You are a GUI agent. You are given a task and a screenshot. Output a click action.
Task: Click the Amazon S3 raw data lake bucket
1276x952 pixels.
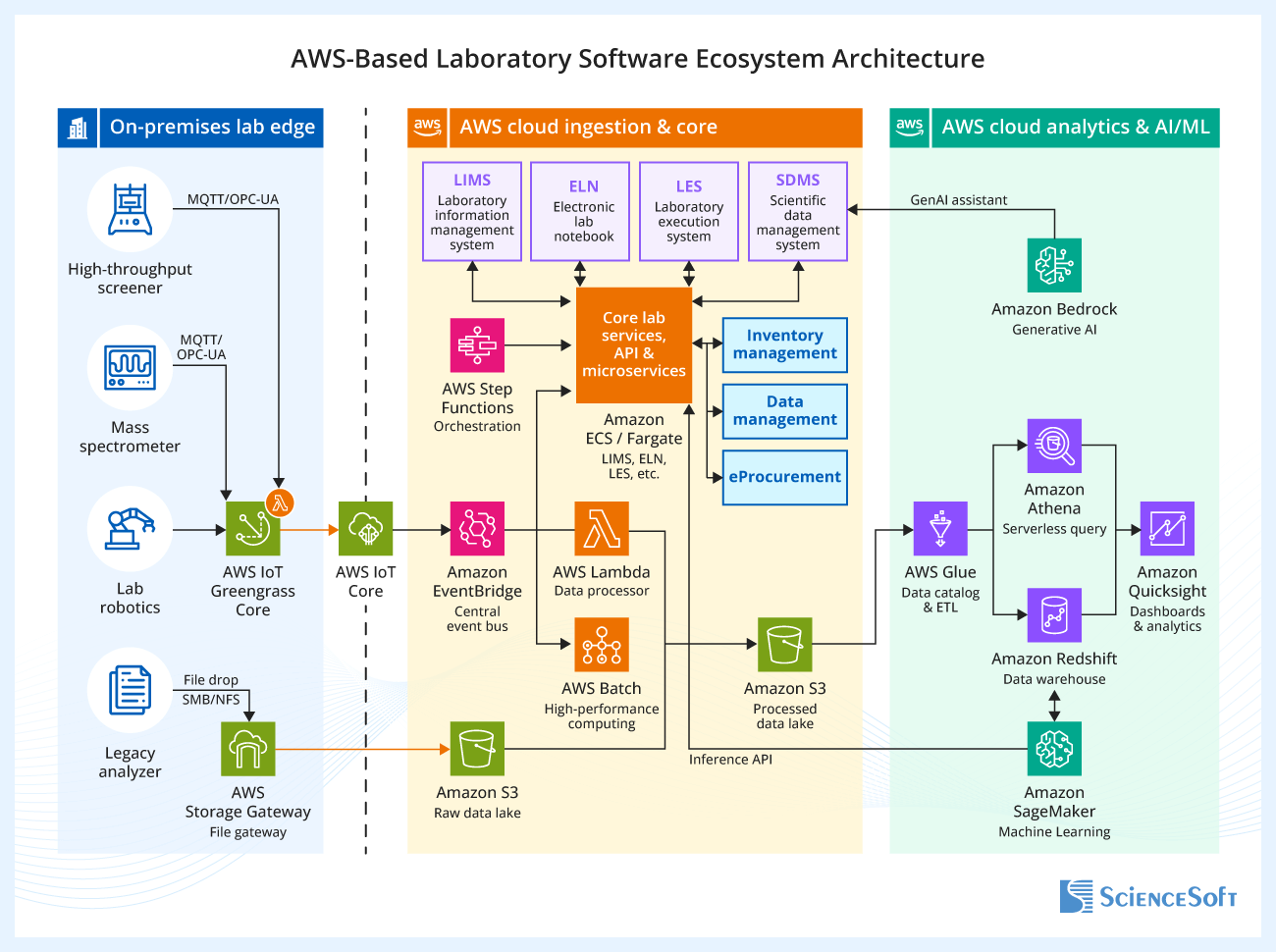pos(477,748)
